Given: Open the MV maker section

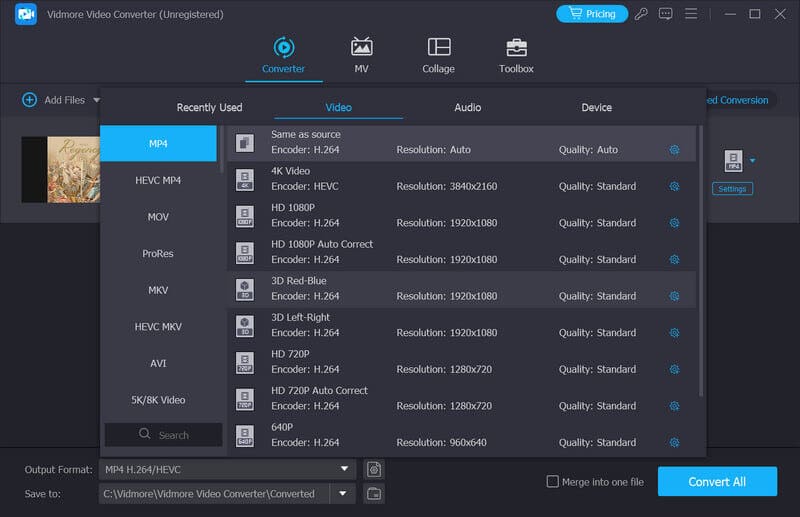Looking at the screenshot, I should click(x=361, y=48).
